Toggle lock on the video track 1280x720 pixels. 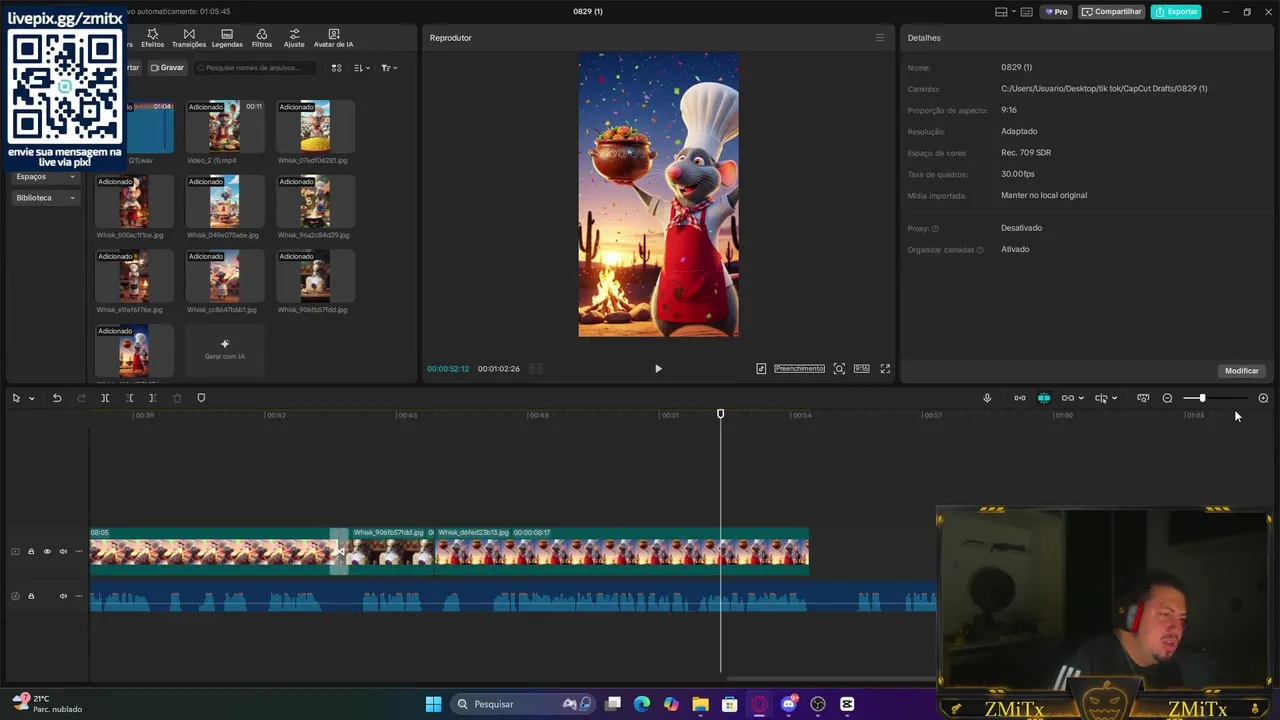tap(31, 551)
